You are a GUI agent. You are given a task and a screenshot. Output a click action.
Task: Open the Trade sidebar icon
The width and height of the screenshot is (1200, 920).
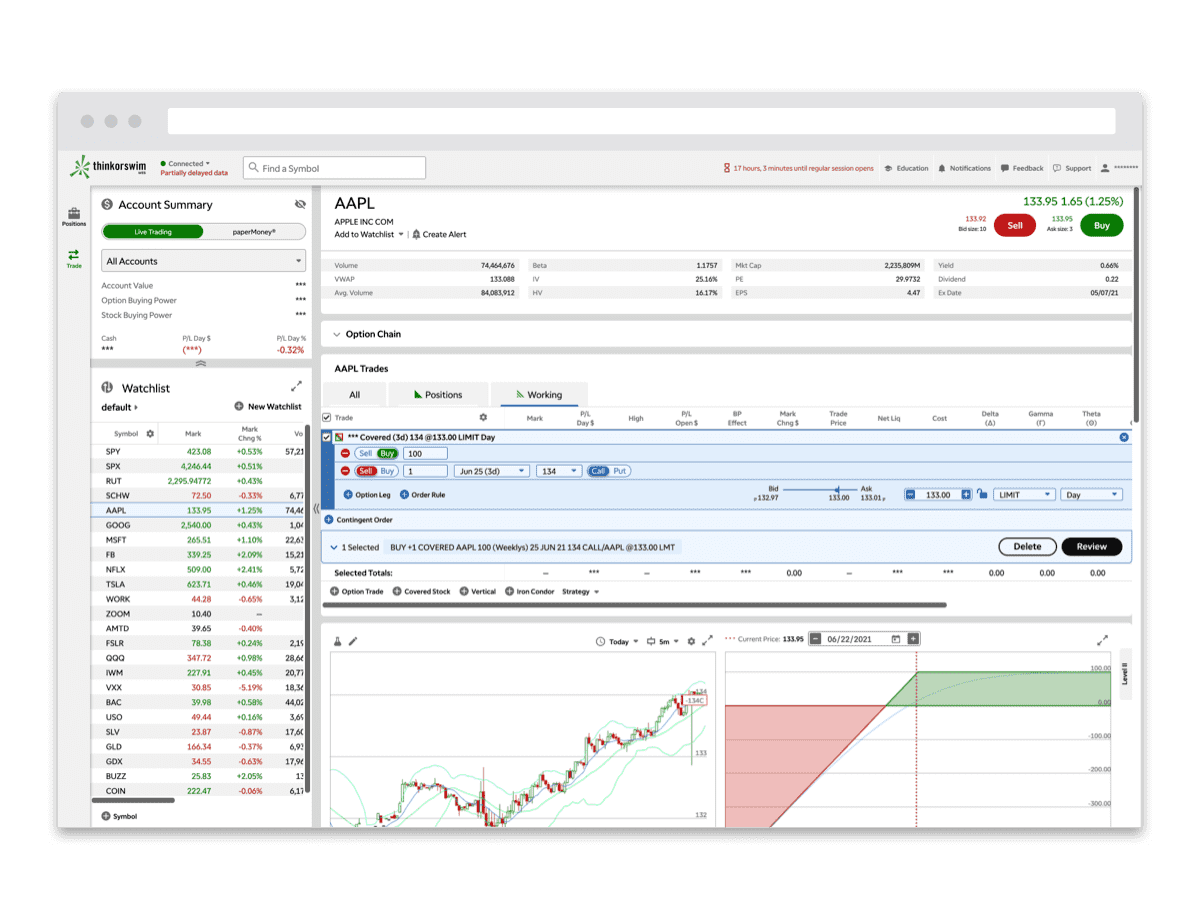tap(74, 259)
